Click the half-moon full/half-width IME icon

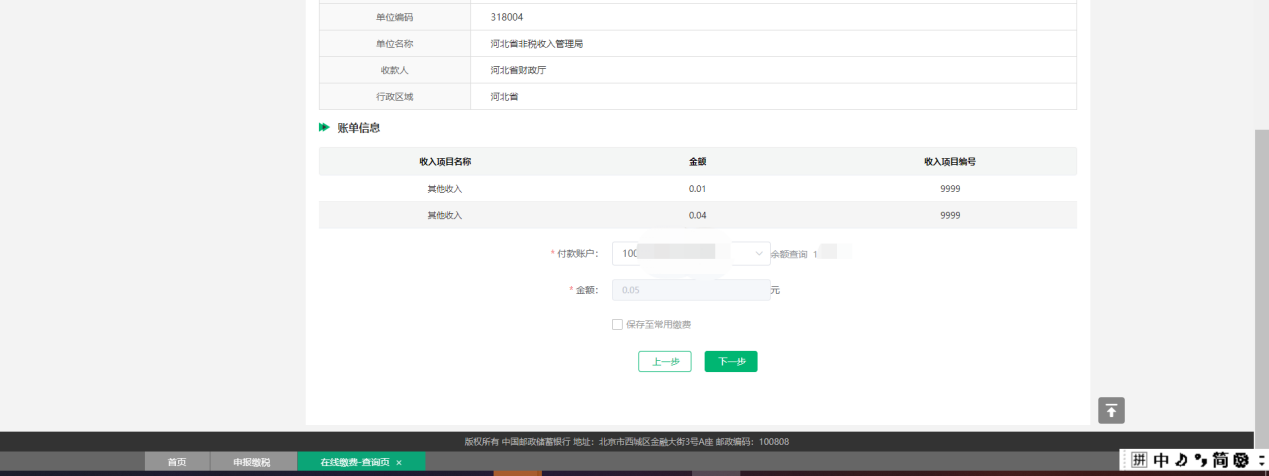pyautogui.click(x=1182, y=460)
